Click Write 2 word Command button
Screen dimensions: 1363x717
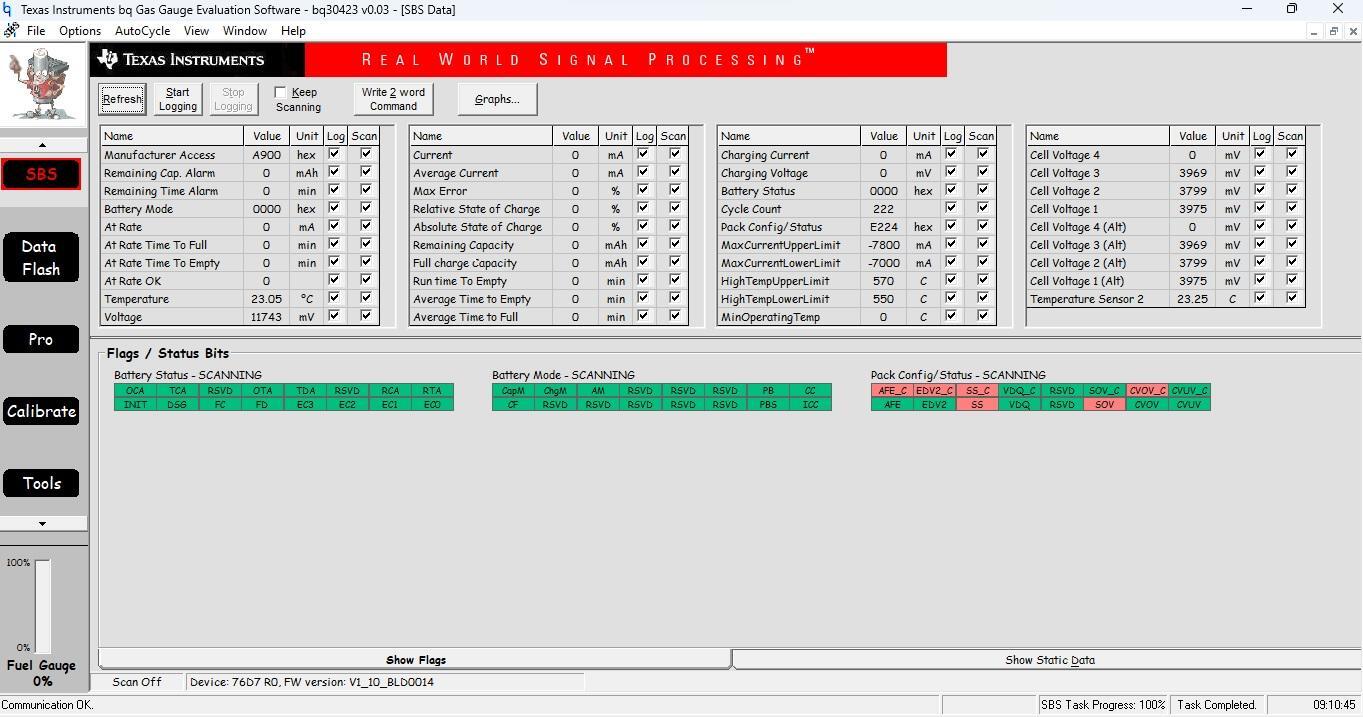click(x=393, y=99)
